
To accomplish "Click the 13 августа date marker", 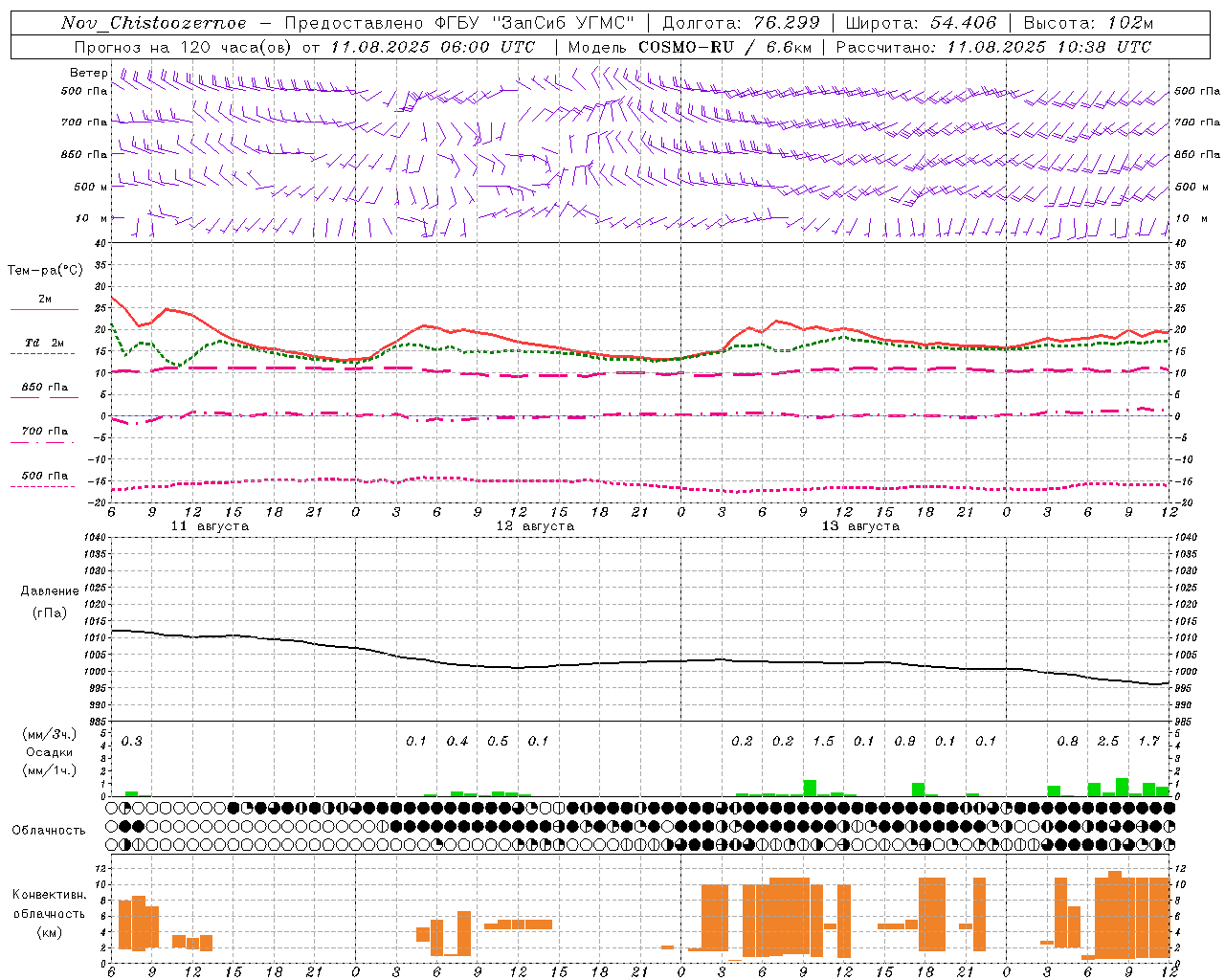I will tap(860, 526).
